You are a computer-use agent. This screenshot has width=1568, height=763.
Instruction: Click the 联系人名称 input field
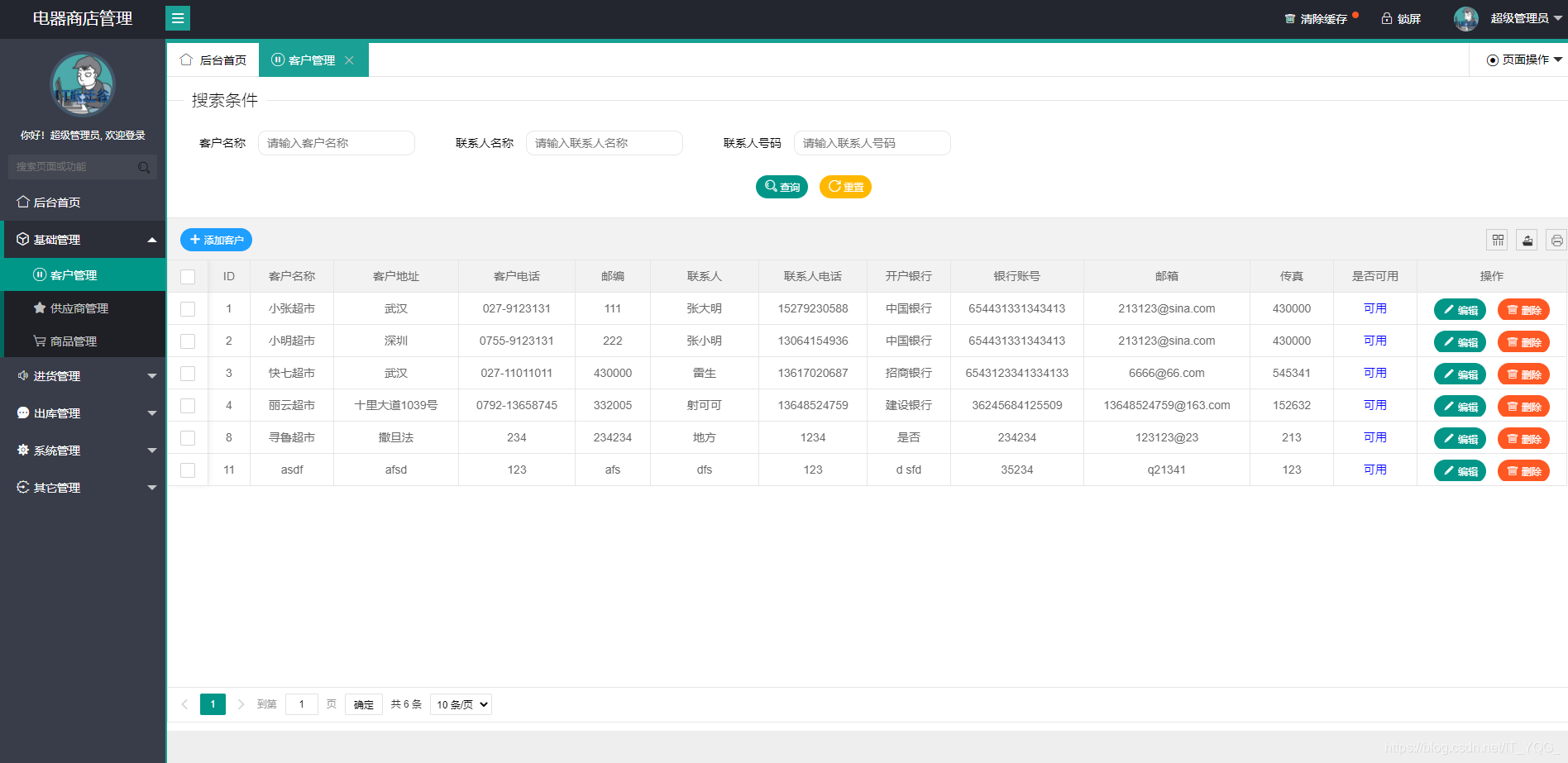605,142
